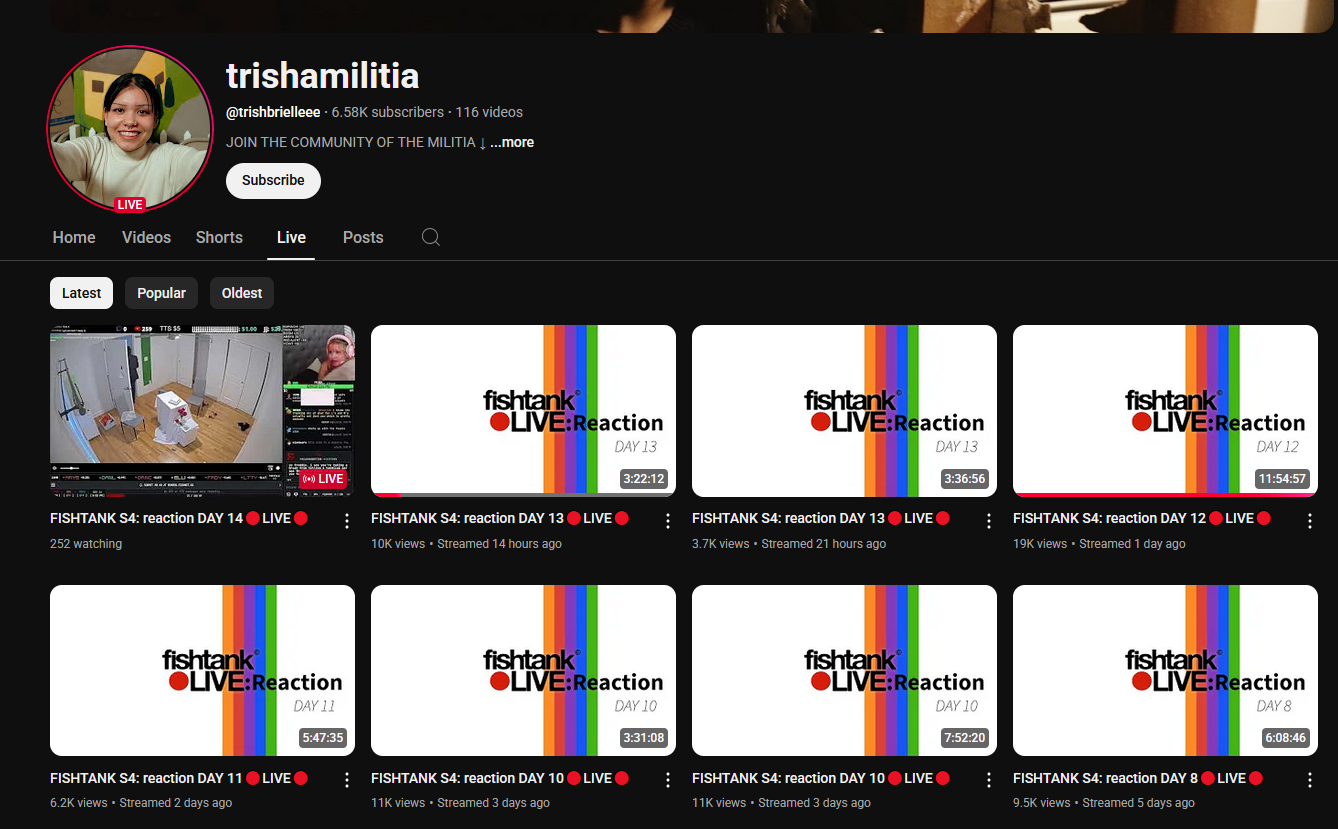The width and height of the screenshot is (1338, 829).
Task: Click '9.5K views • Streamed 5 days ago'
Action: pyautogui.click(x=1104, y=803)
